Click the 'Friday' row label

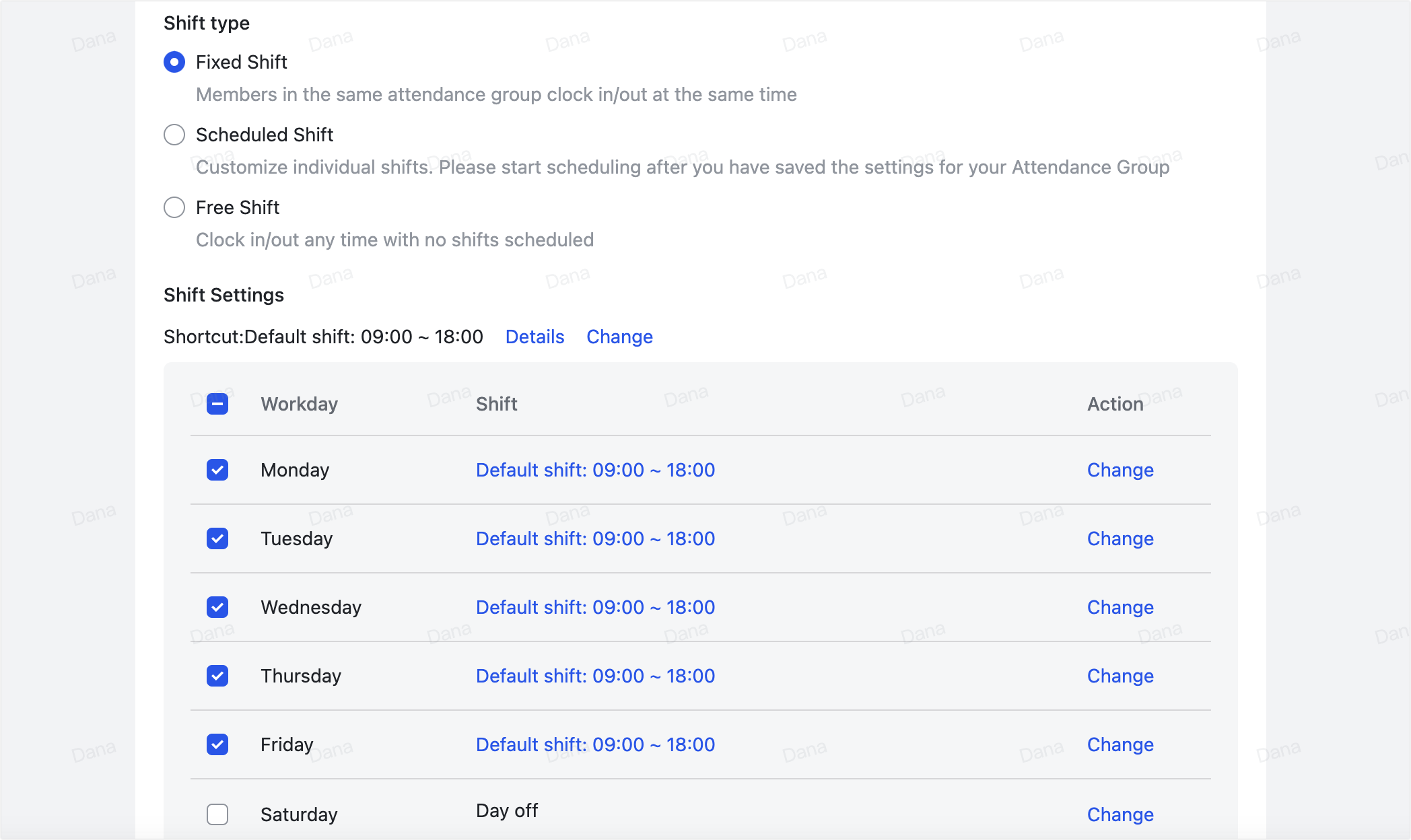[287, 744]
